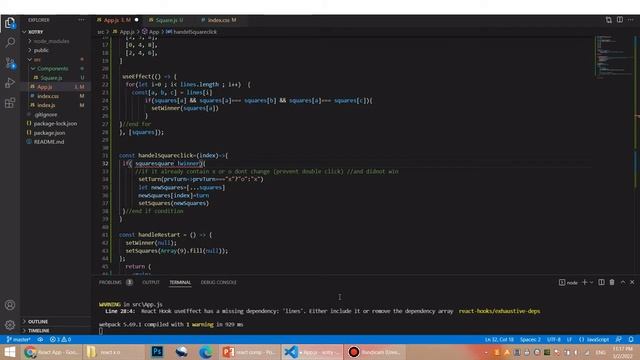Select the Terminal panel tab
640x360 pixels.
click(180, 282)
